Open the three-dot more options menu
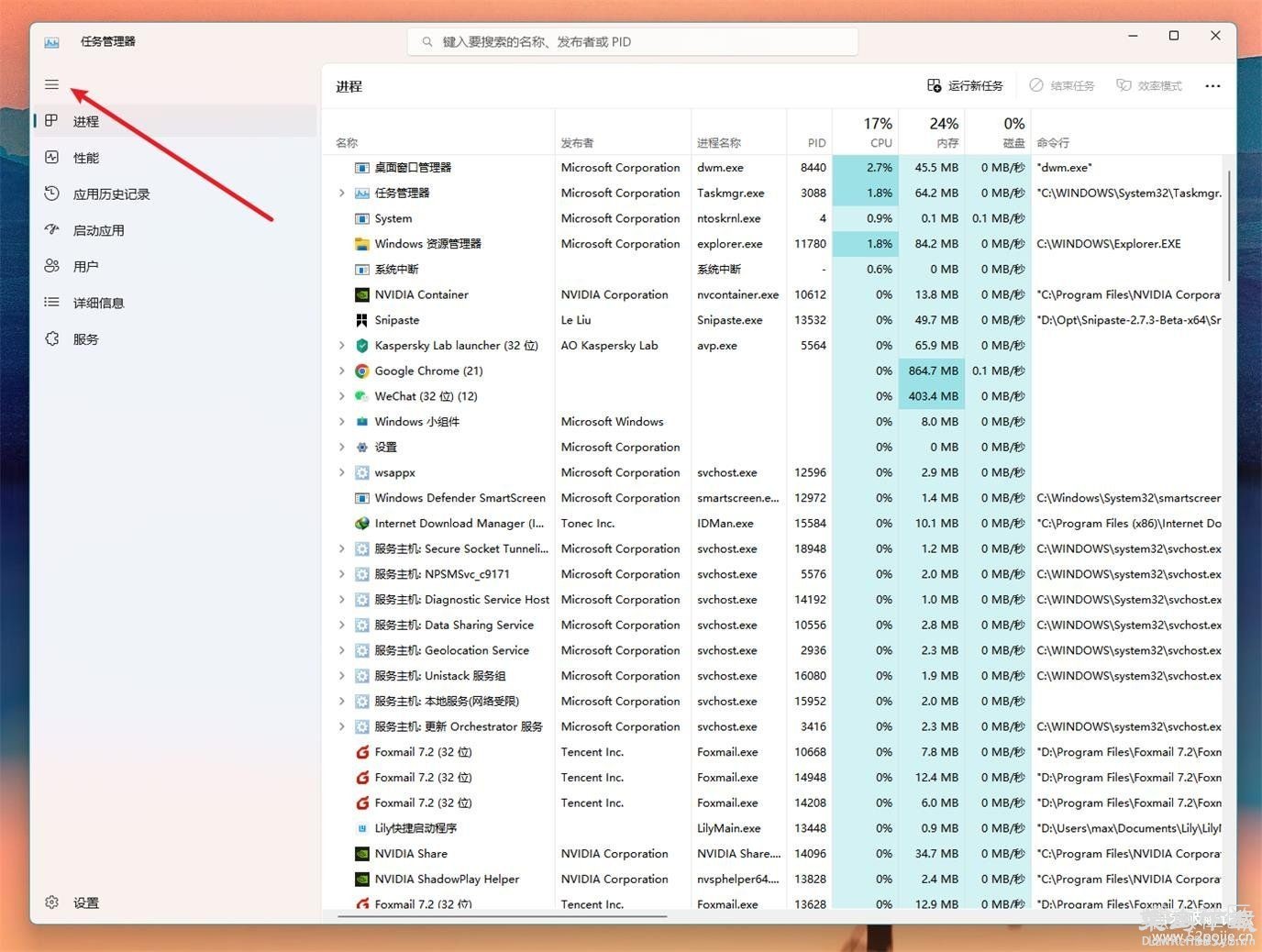This screenshot has width=1262, height=952. (x=1212, y=85)
